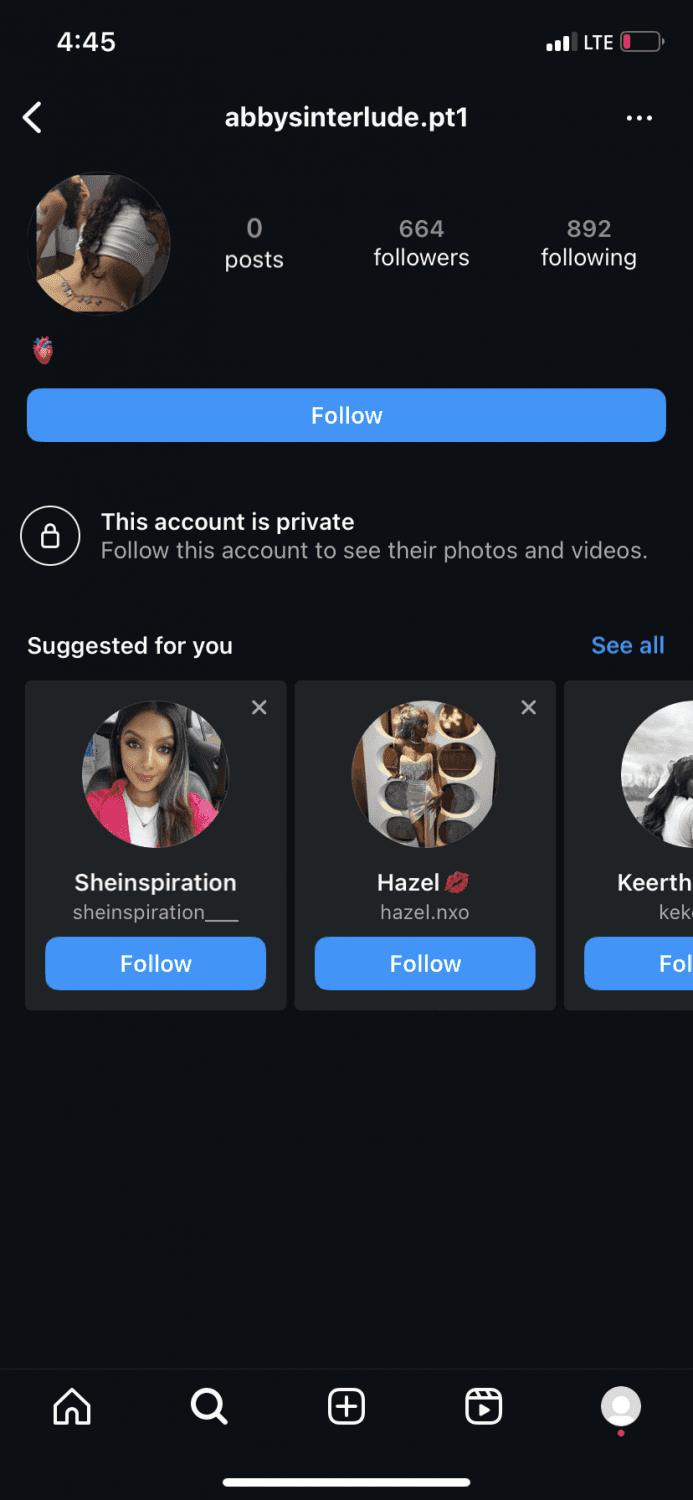Screen dimensions: 693x1500
Task: Open See all suggested accounts
Action: (627, 645)
